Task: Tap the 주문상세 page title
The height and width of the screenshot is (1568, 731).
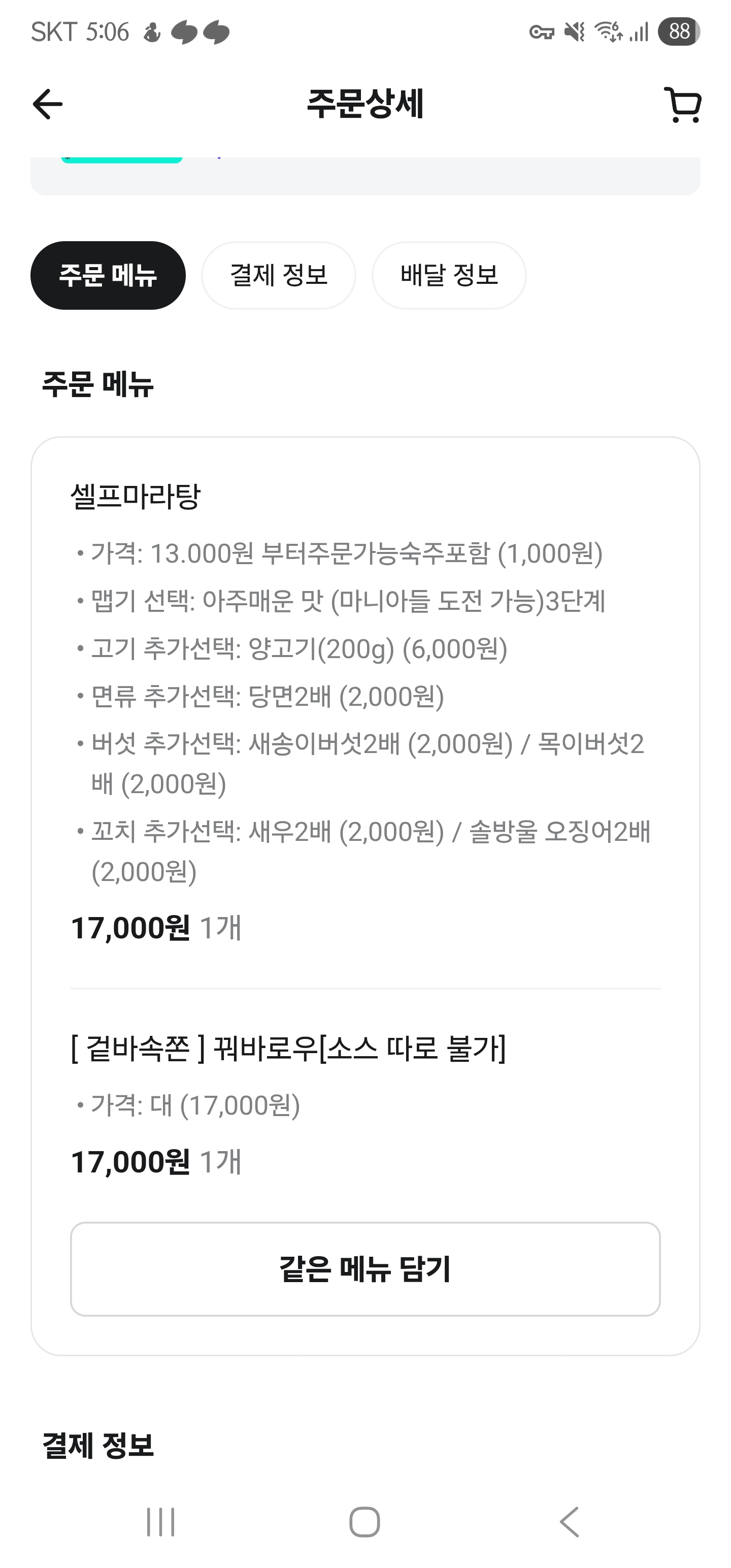Action: (x=365, y=104)
